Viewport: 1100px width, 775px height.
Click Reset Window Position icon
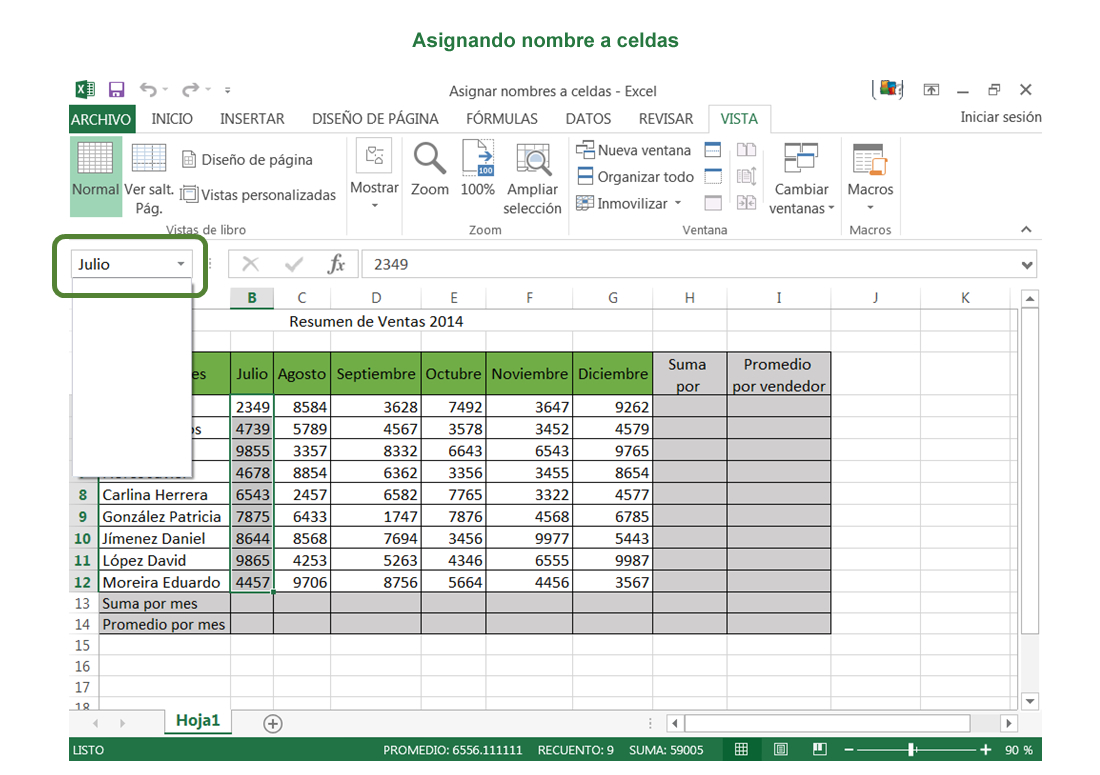click(746, 203)
